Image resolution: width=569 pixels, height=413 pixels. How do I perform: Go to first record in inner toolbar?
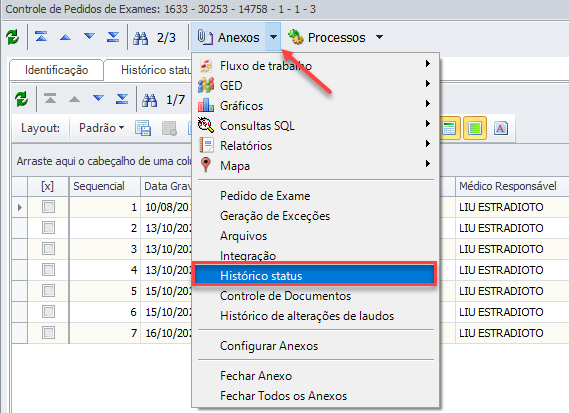50,99
